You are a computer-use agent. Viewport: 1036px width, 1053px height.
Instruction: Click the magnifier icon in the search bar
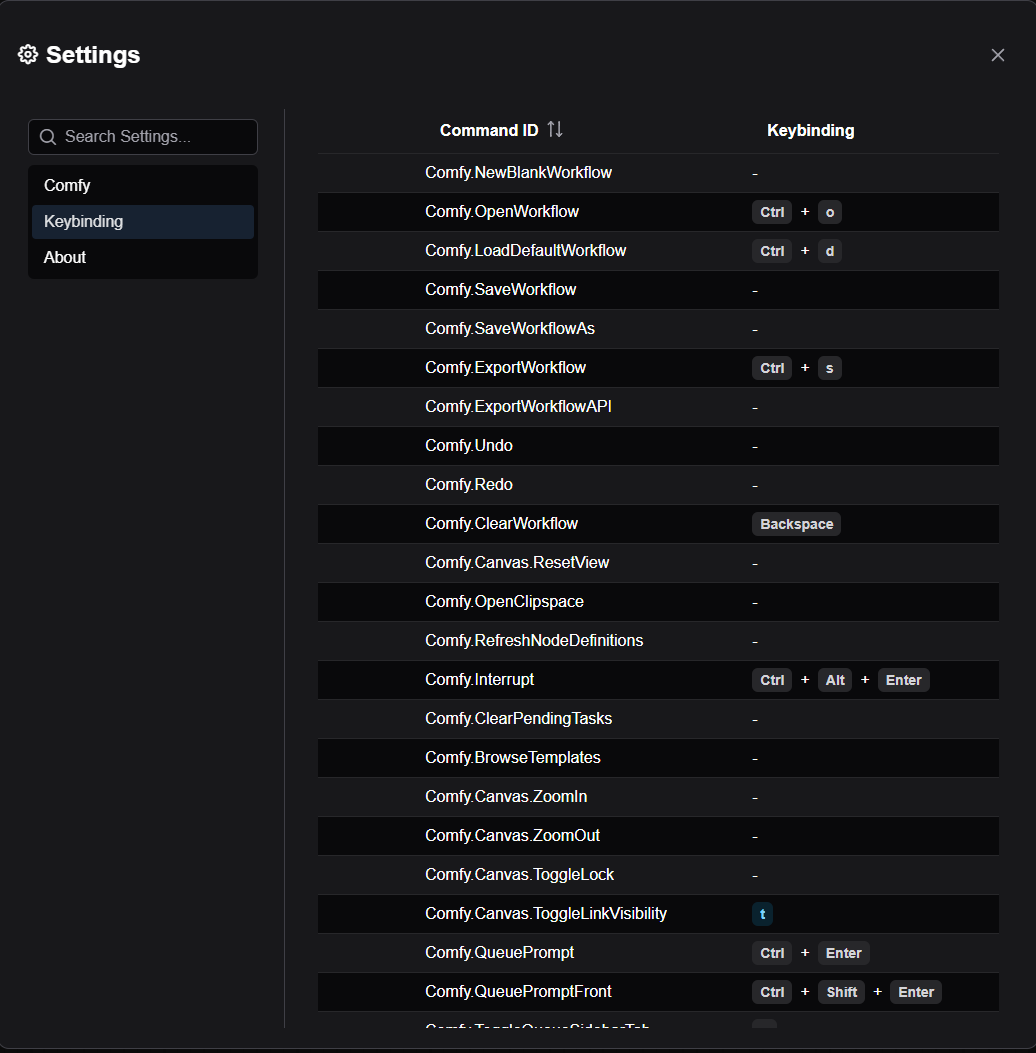47,136
